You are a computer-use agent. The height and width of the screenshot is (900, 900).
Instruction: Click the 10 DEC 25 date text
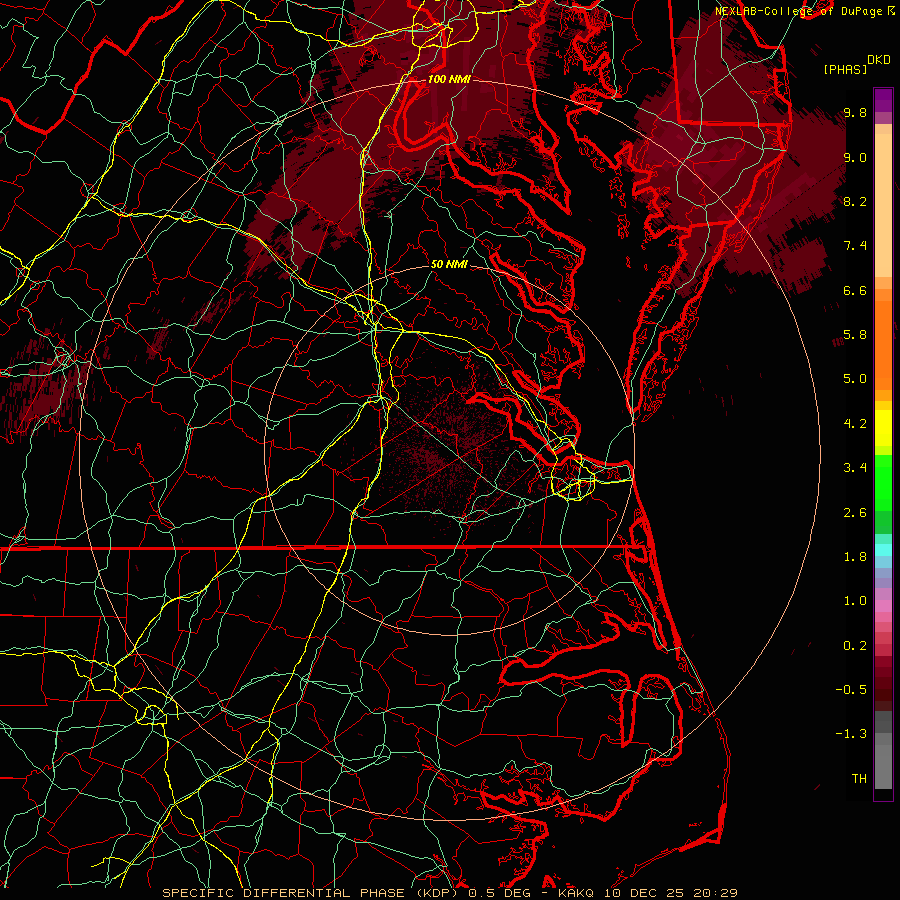(x=645, y=893)
